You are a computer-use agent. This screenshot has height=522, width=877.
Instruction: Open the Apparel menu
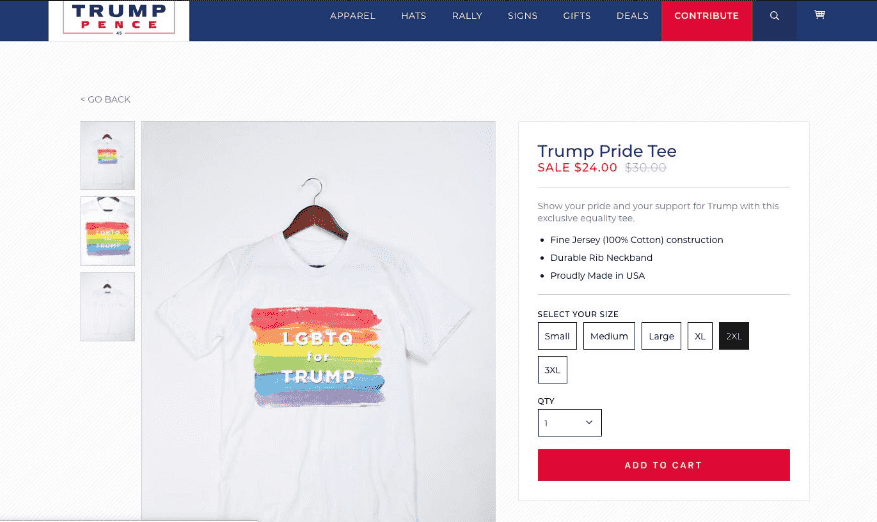point(352,16)
